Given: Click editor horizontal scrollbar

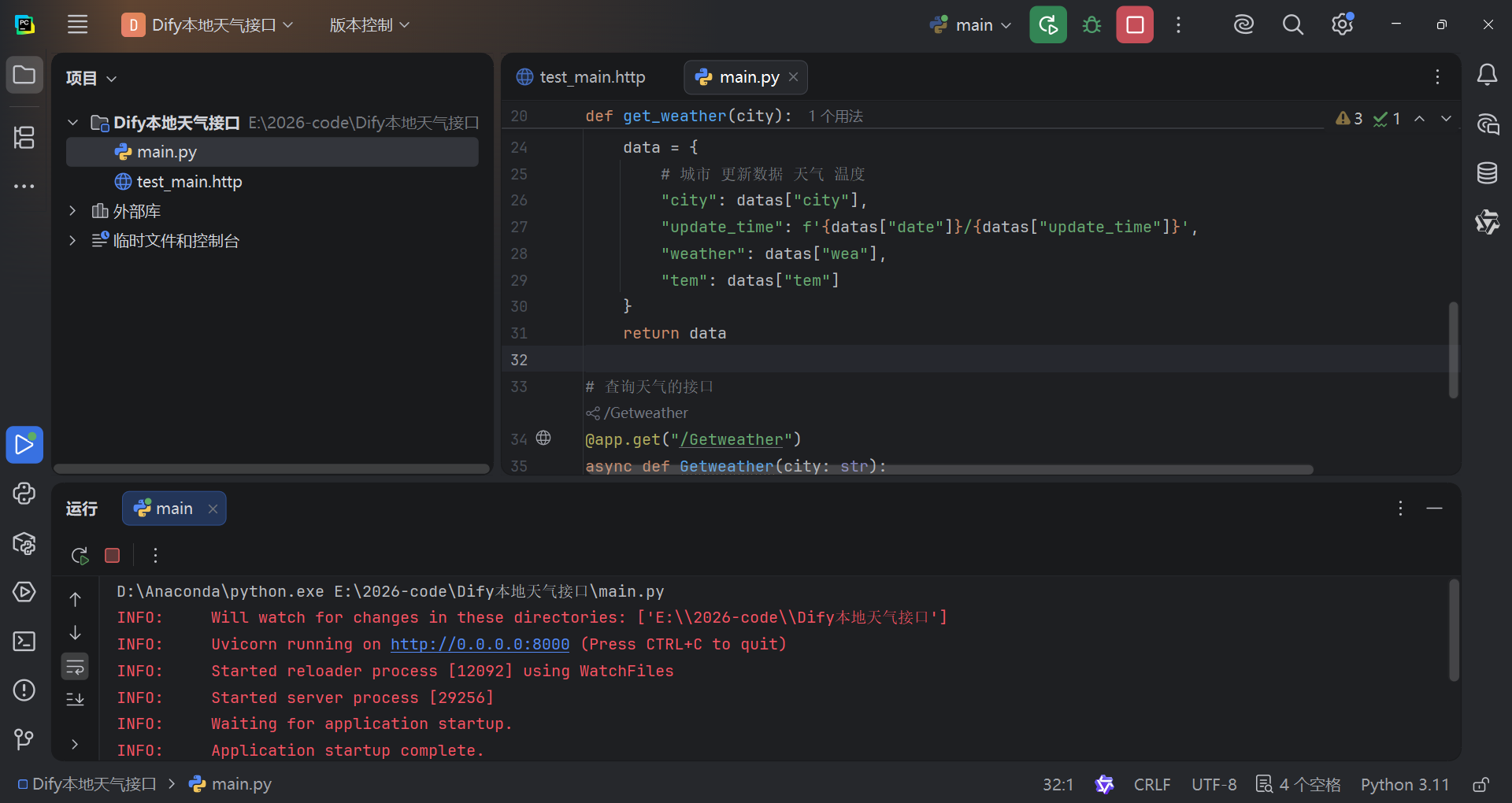Looking at the screenshot, I should point(948,469).
